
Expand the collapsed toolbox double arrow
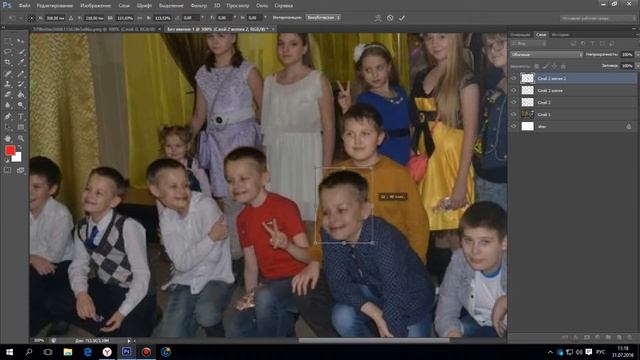[x=4, y=27]
